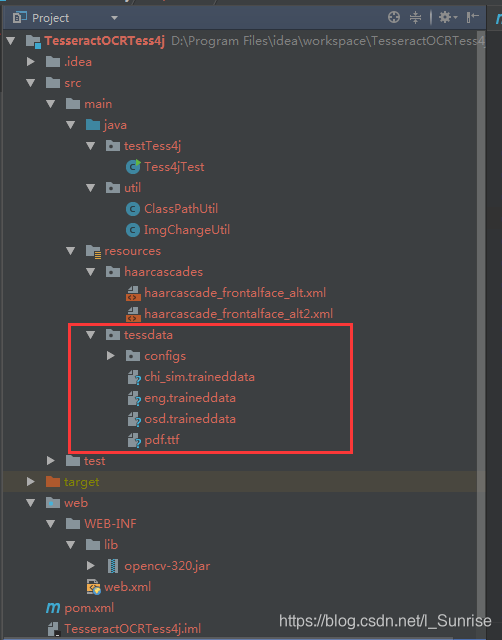The image size is (502, 640).
Task: Open the project panel settings gear
Action: [x=448, y=17]
